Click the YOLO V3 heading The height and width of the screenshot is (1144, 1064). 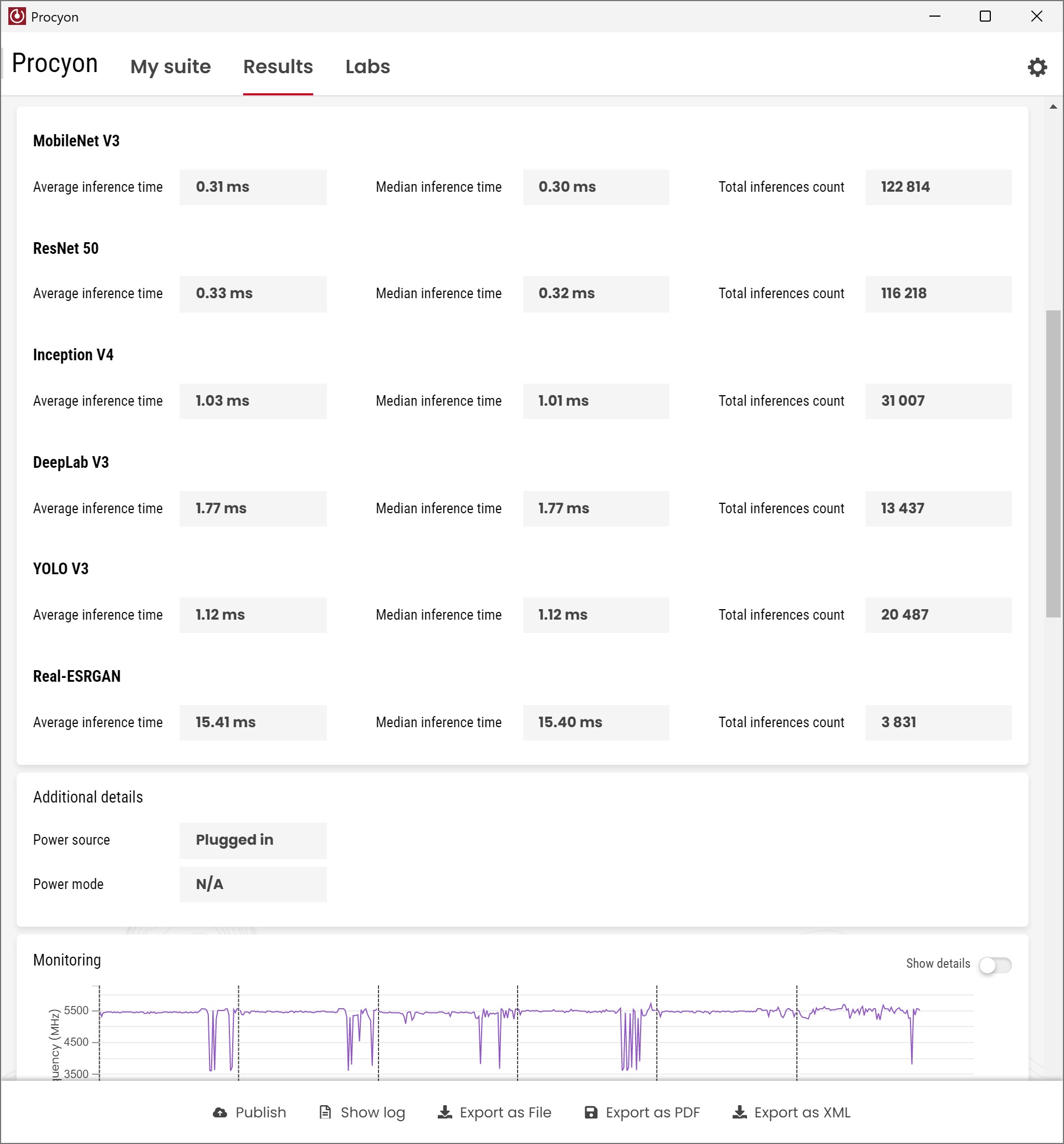click(x=60, y=569)
